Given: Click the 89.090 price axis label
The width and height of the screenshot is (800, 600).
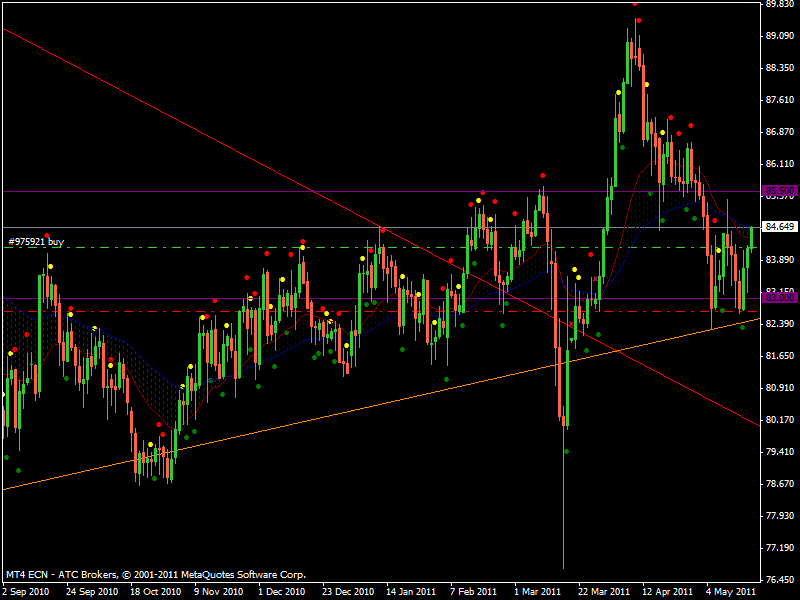Looking at the screenshot, I should pos(780,36).
